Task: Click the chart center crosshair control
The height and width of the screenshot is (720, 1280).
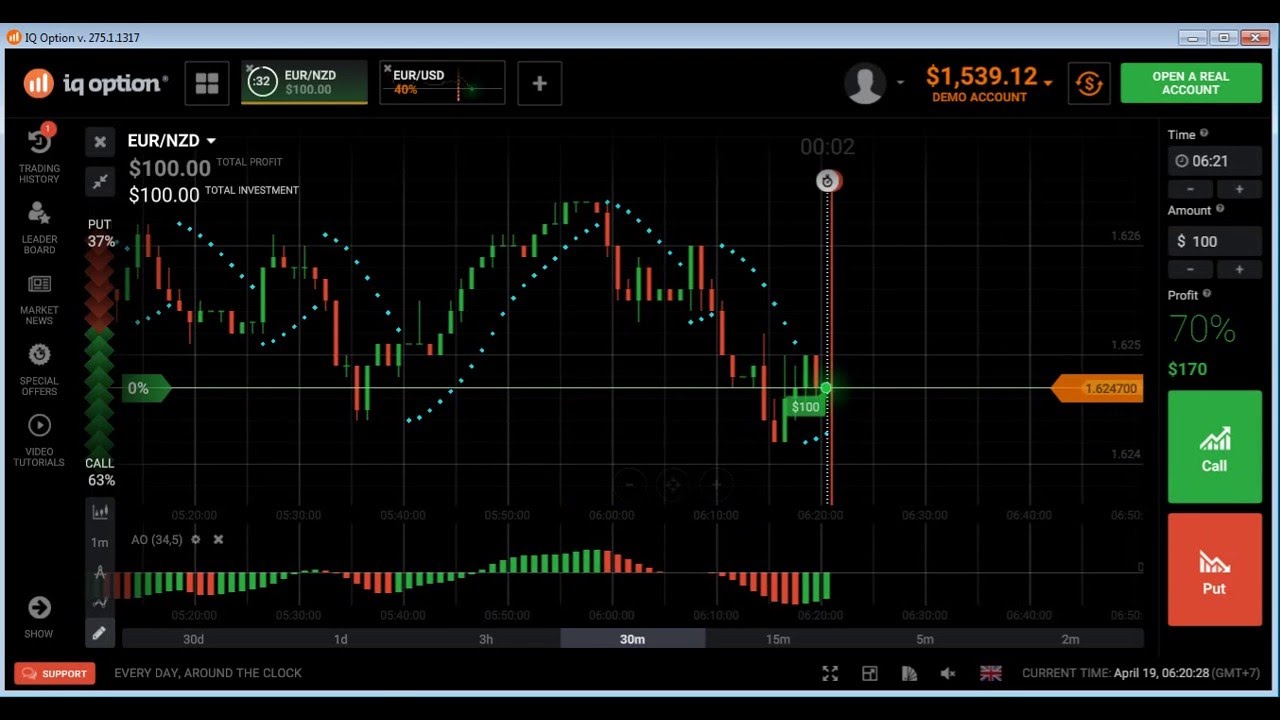Action: 672,485
